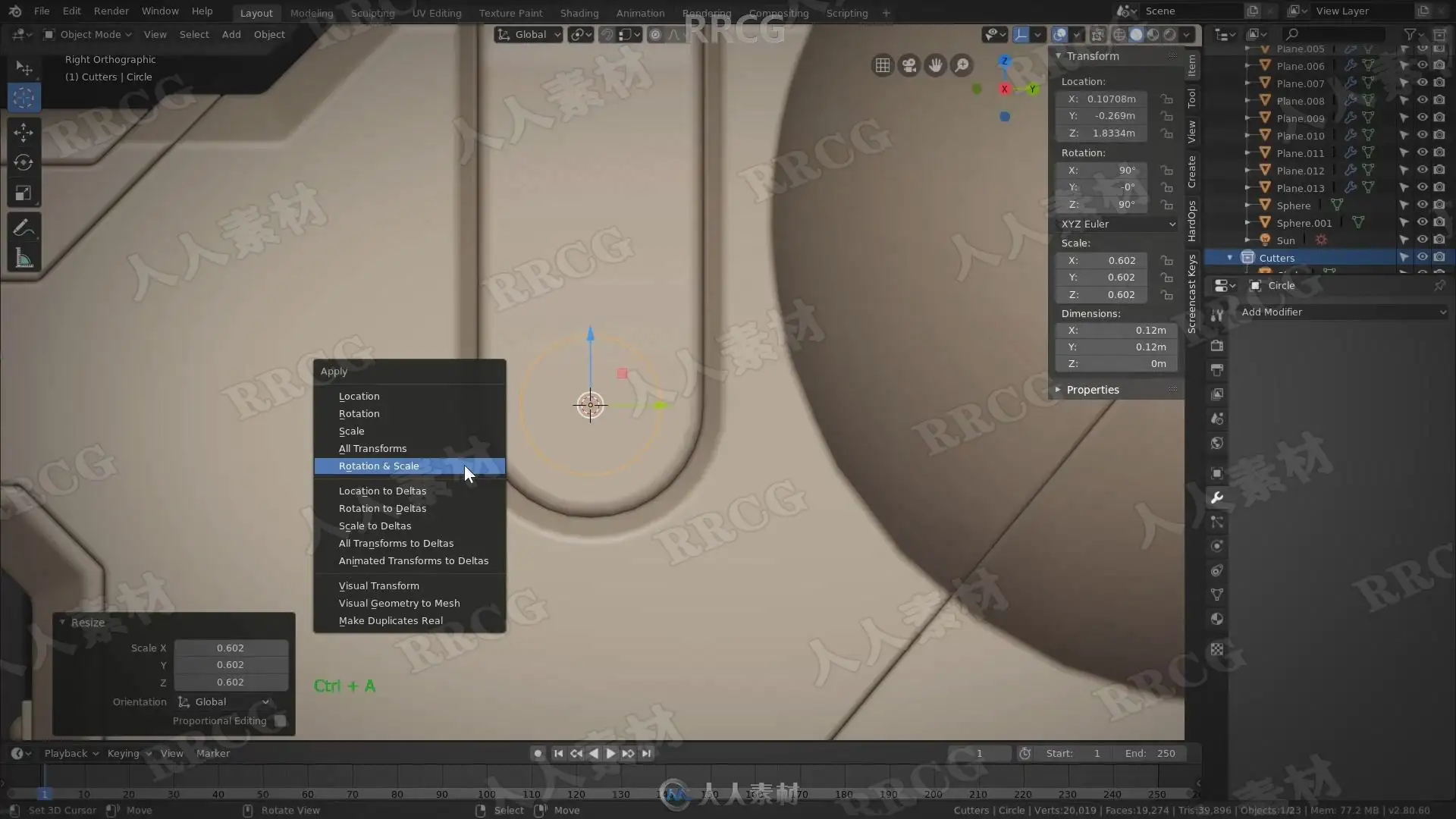Click the camera view gizmo icon
1456x819 pixels.
click(908, 65)
